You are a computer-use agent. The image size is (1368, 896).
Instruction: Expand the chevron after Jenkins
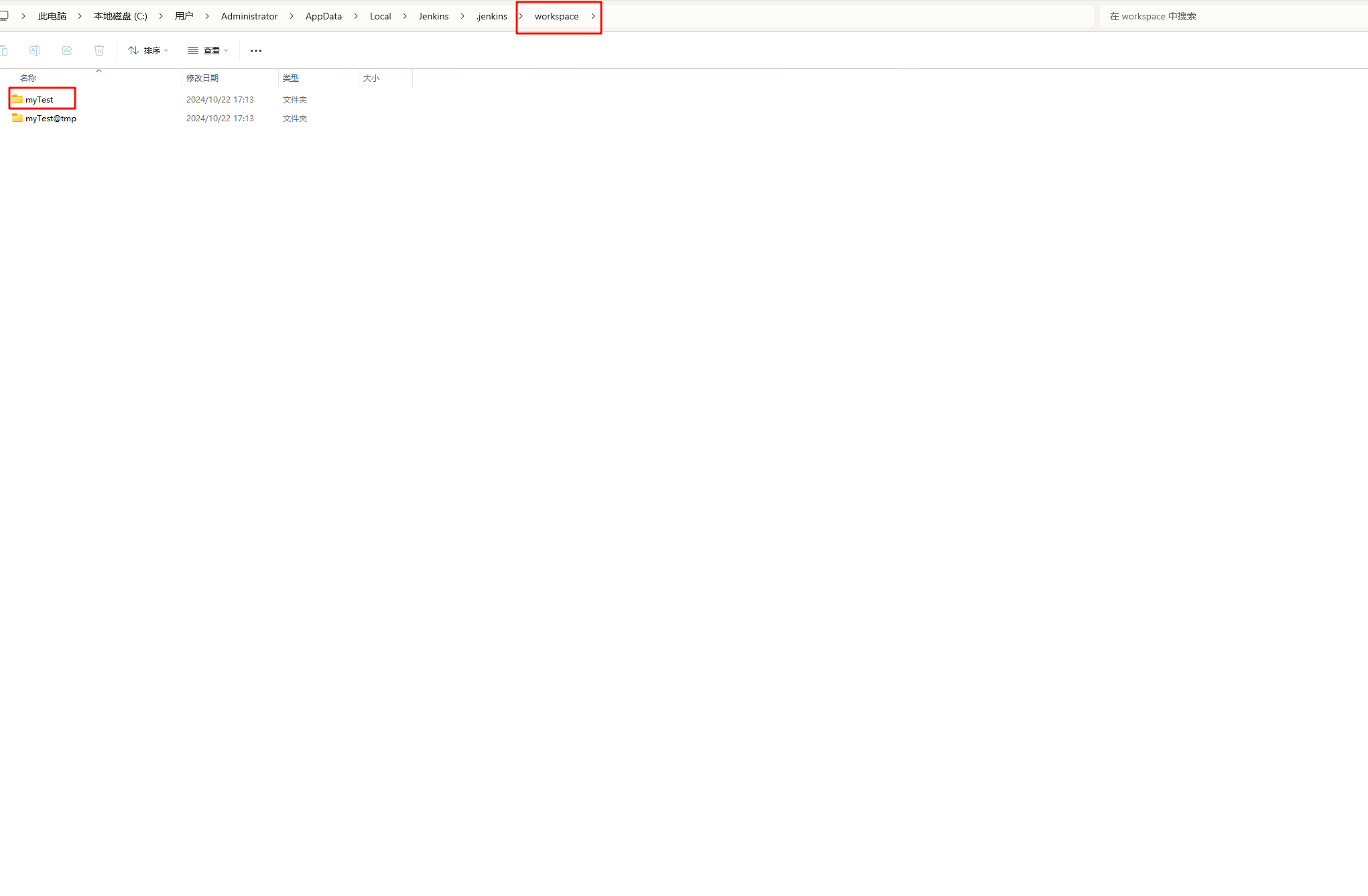tap(462, 16)
